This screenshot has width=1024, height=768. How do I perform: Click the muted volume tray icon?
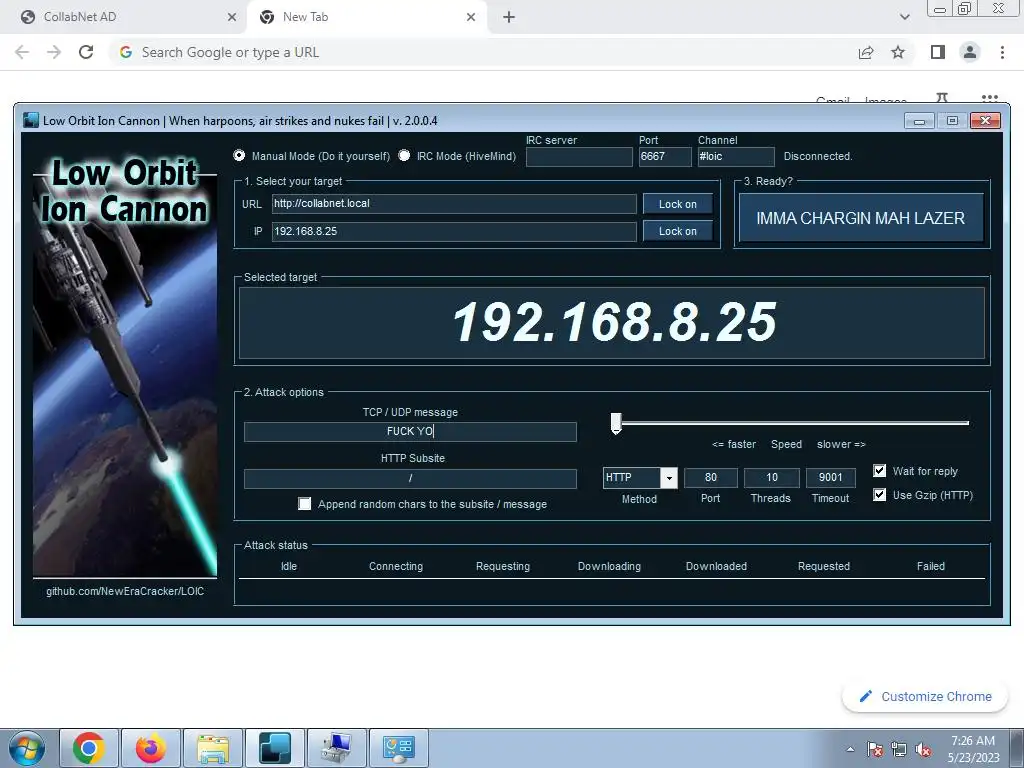click(x=923, y=750)
